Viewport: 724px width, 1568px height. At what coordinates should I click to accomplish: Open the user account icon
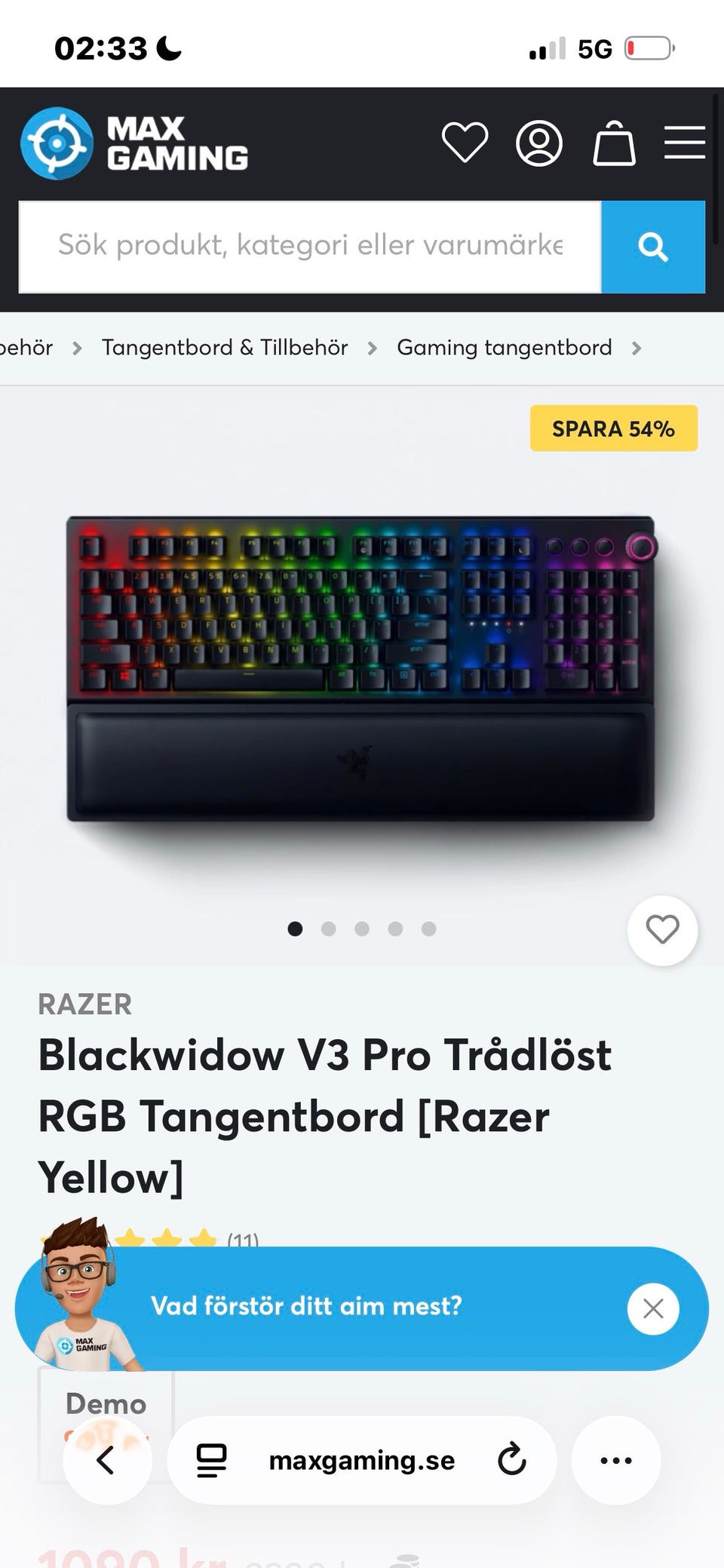539,143
